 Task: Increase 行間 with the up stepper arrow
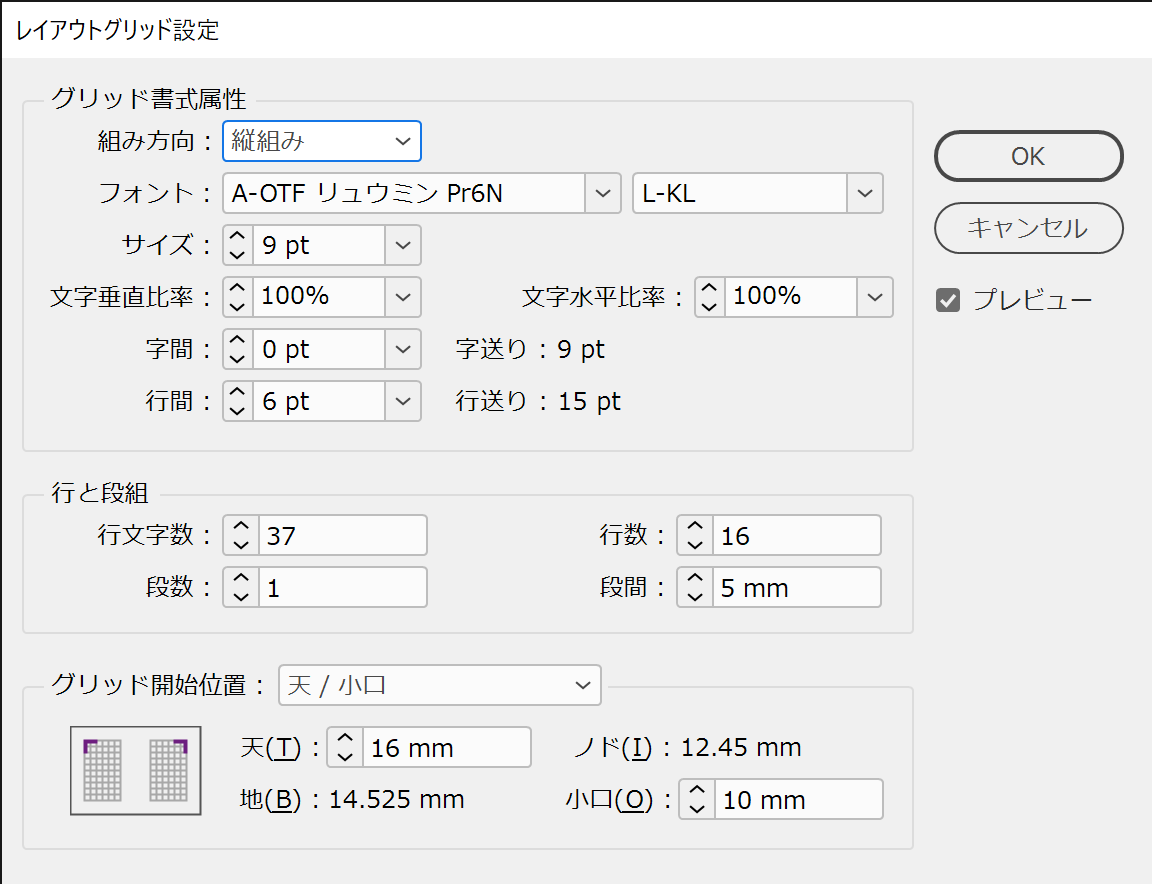[x=237, y=392]
